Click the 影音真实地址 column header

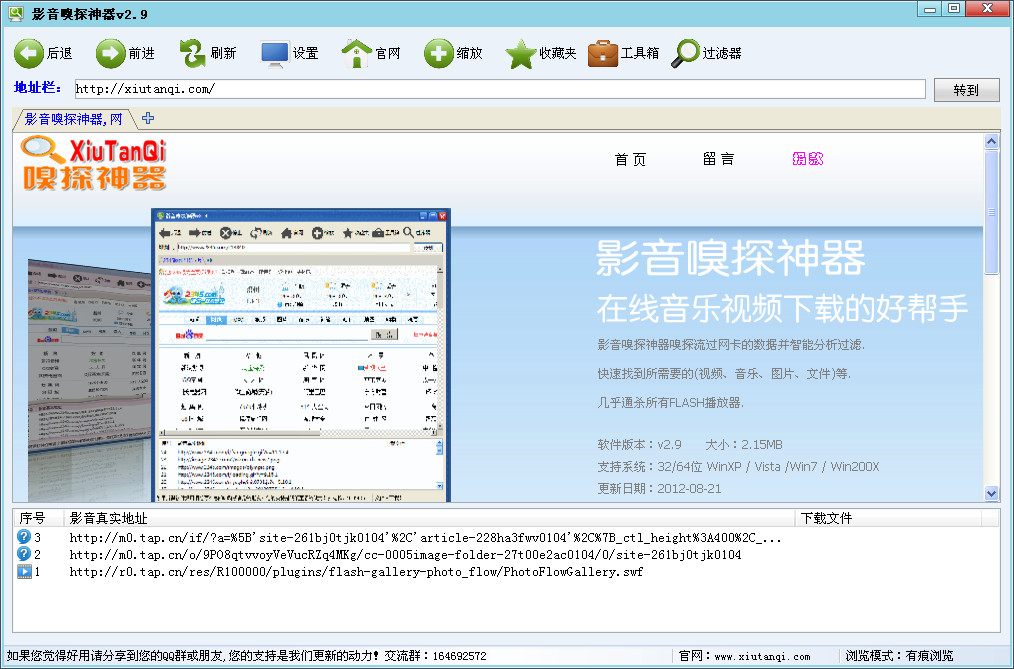(429, 518)
